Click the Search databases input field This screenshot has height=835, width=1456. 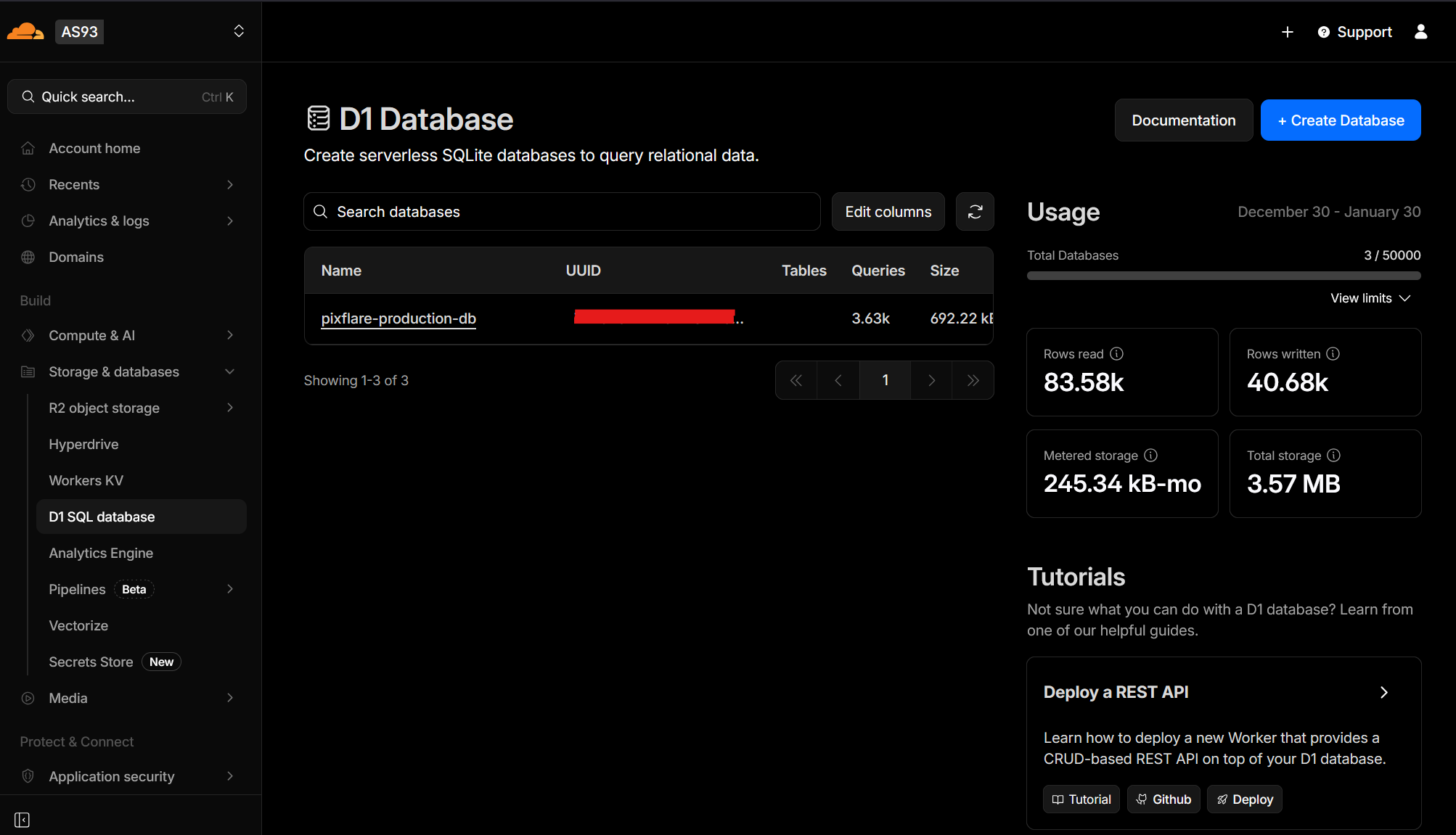tap(562, 211)
